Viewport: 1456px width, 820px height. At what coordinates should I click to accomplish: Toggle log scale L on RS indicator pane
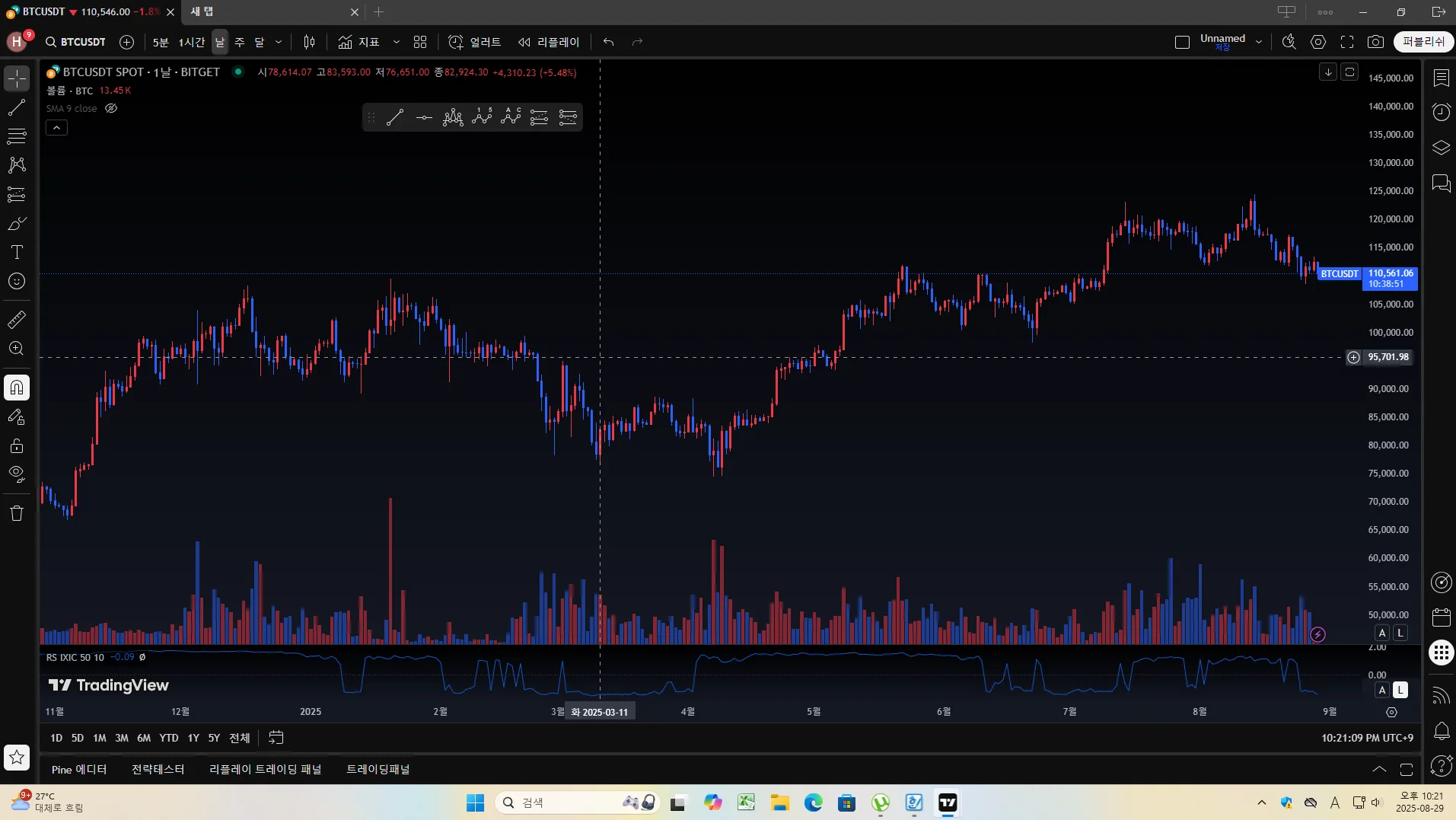[1400, 690]
